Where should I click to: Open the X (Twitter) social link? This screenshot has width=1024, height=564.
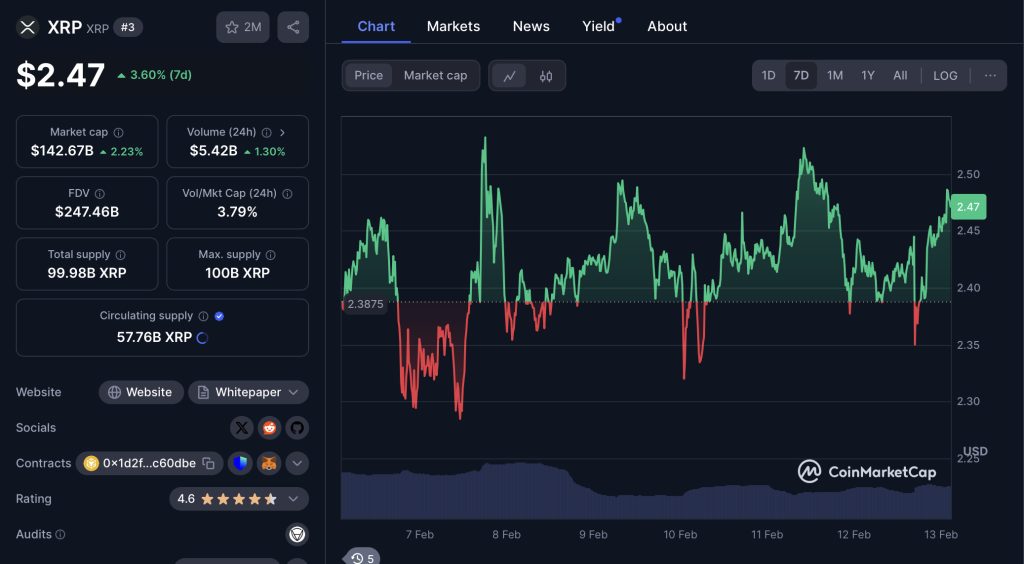[x=242, y=428]
